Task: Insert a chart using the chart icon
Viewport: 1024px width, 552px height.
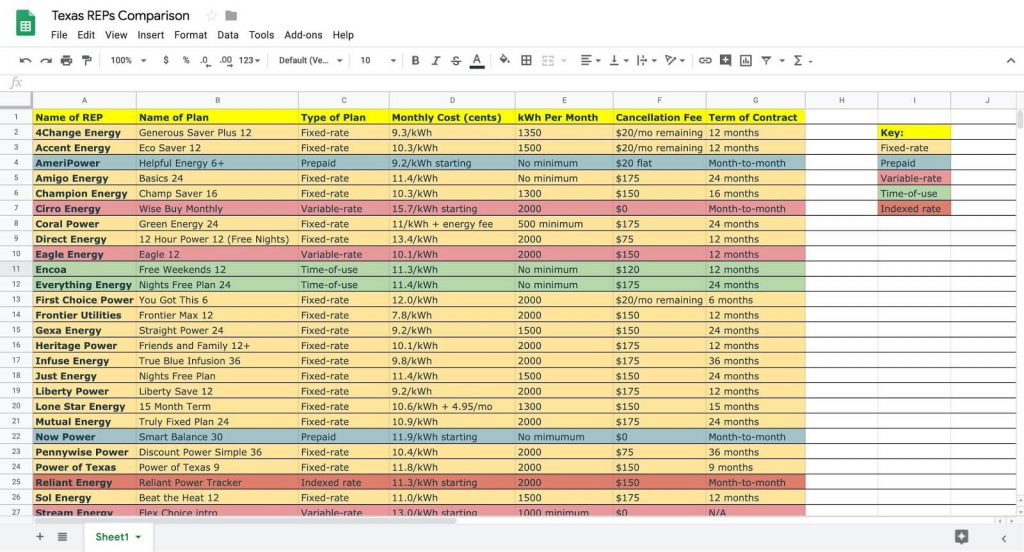Action: (746, 60)
